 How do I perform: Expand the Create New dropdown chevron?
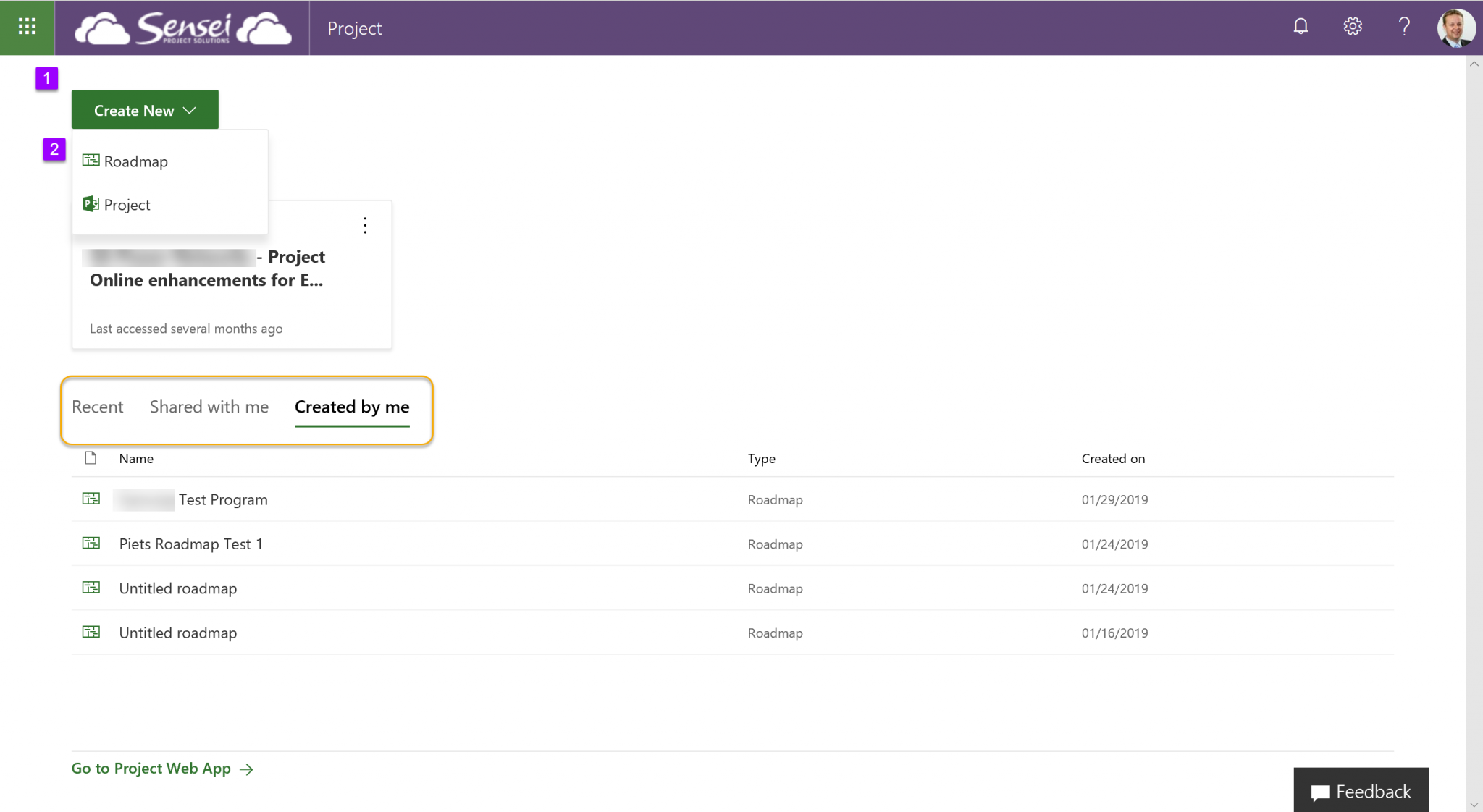tap(190, 110)
